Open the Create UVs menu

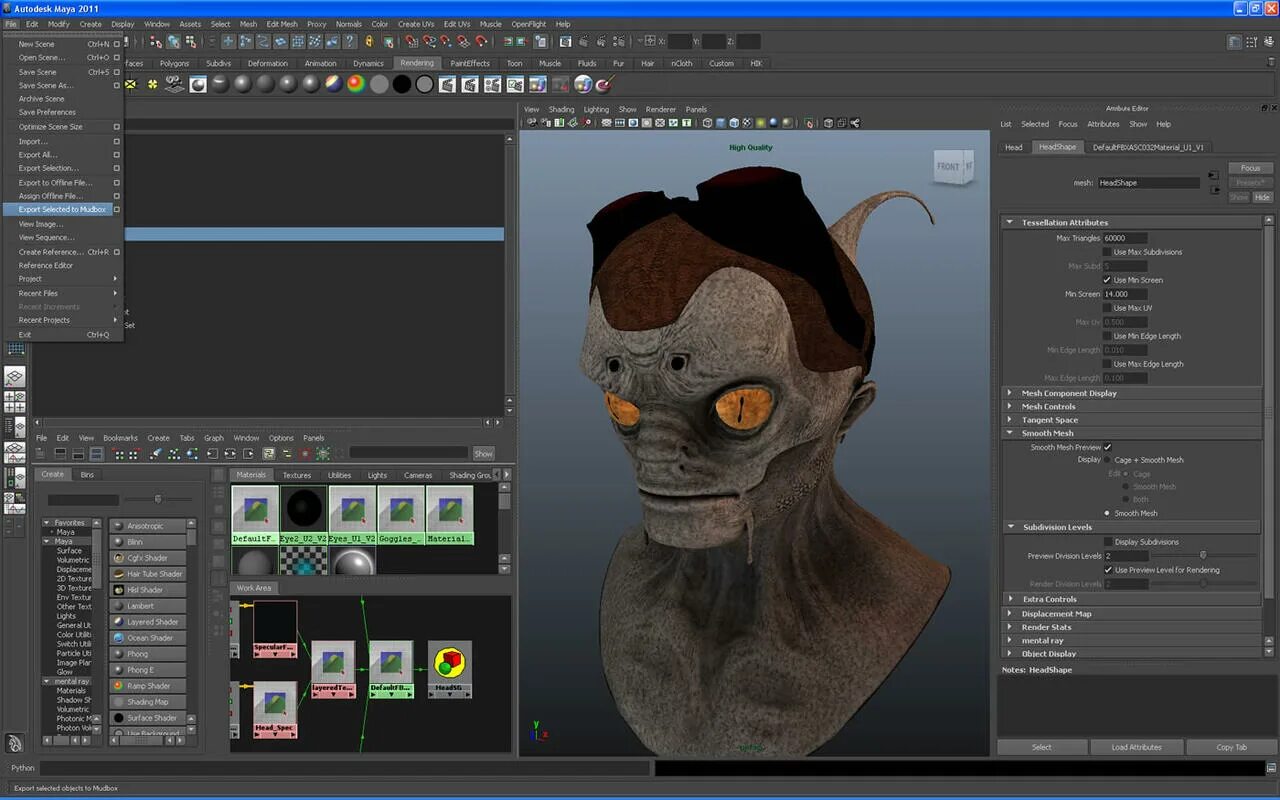(x=416, y=24)
